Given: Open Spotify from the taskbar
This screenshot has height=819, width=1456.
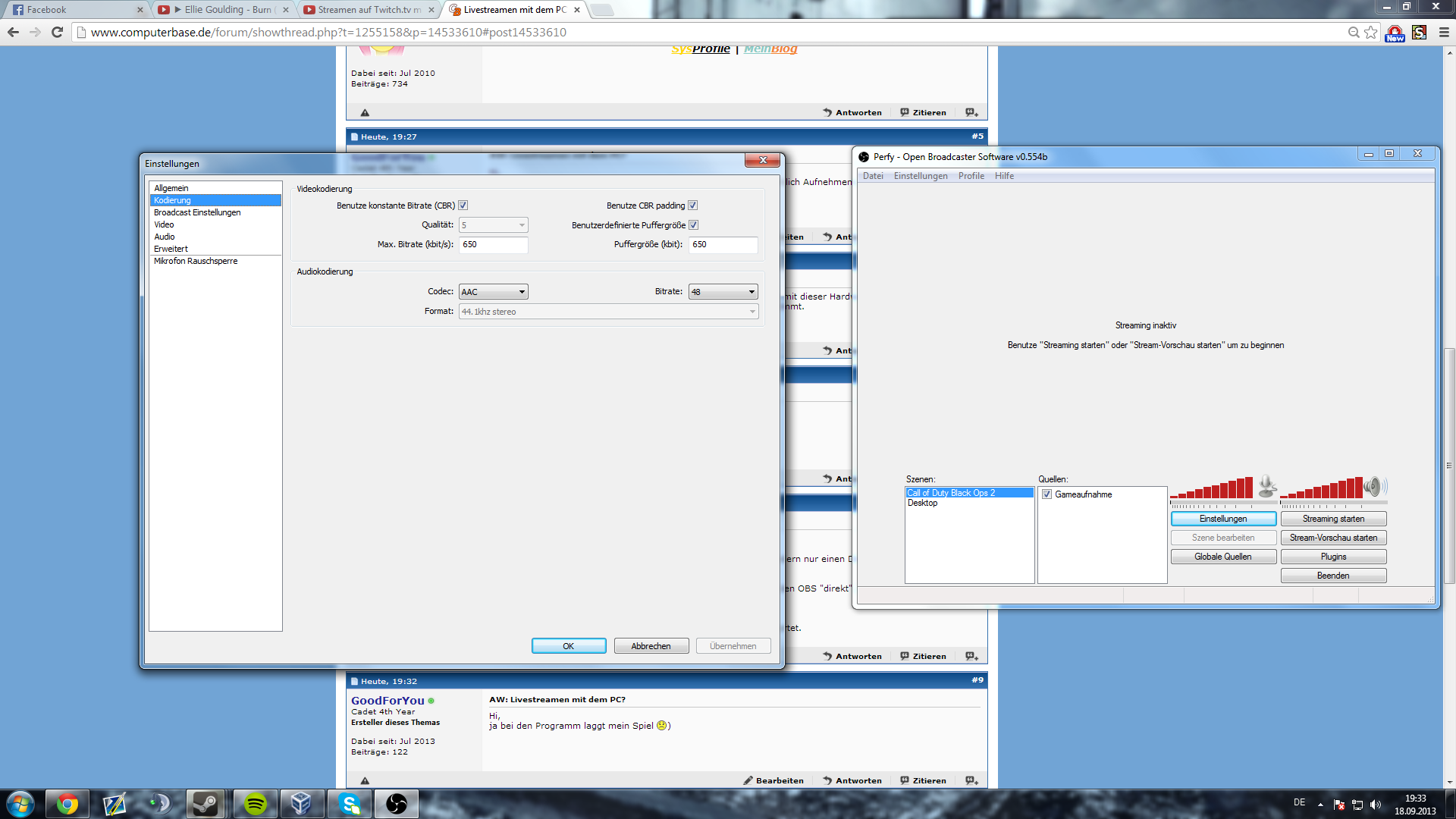Looking at the screenshot, I should point(256,804).
